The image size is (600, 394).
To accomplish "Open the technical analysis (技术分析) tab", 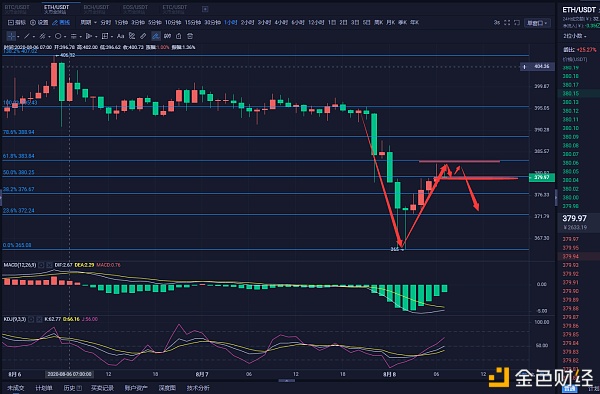I will [198, 388].
